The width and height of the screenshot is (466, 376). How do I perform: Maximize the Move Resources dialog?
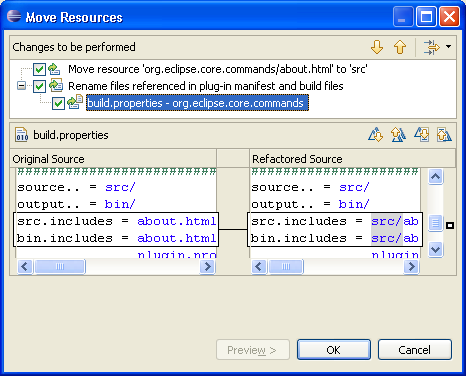tap(426, 16)
